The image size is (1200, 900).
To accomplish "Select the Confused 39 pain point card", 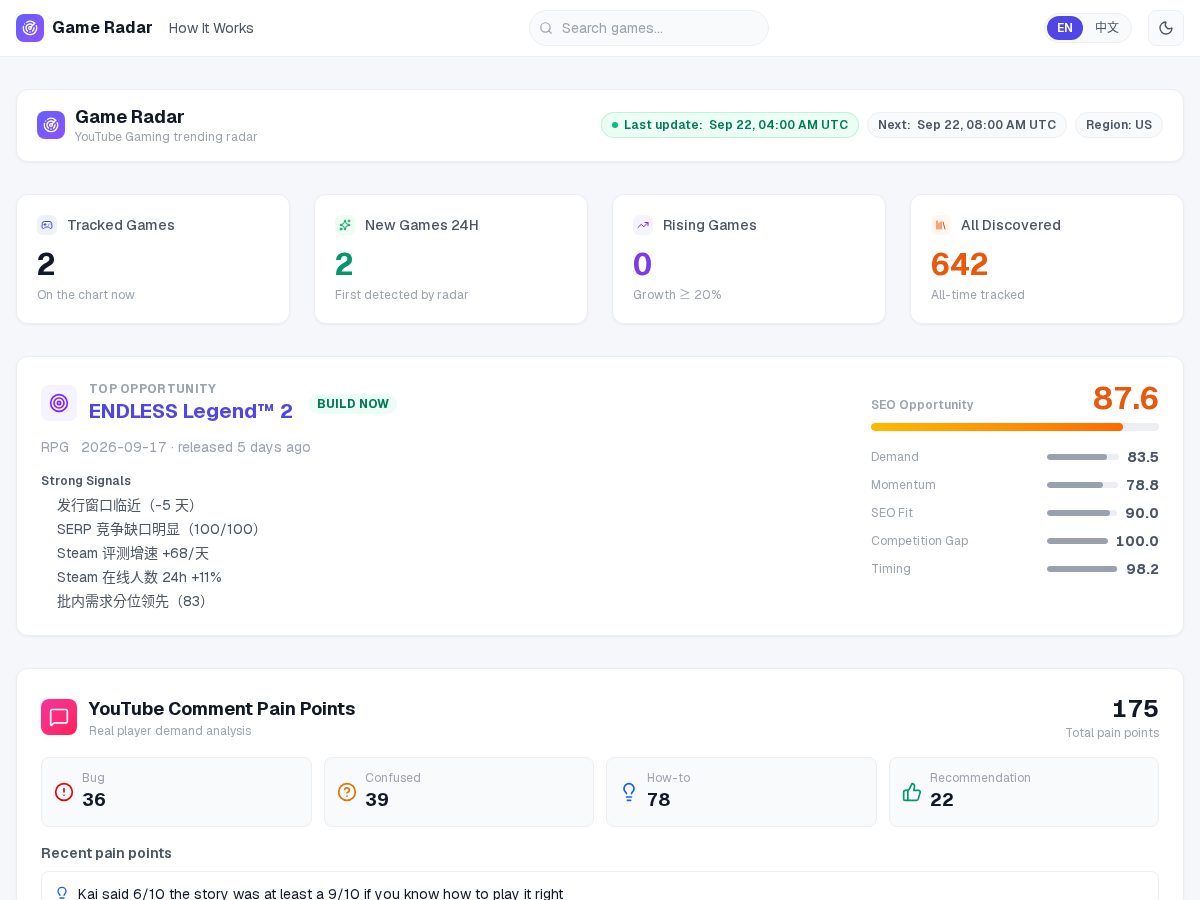I will pyautogui.click(x=459, y=792).
